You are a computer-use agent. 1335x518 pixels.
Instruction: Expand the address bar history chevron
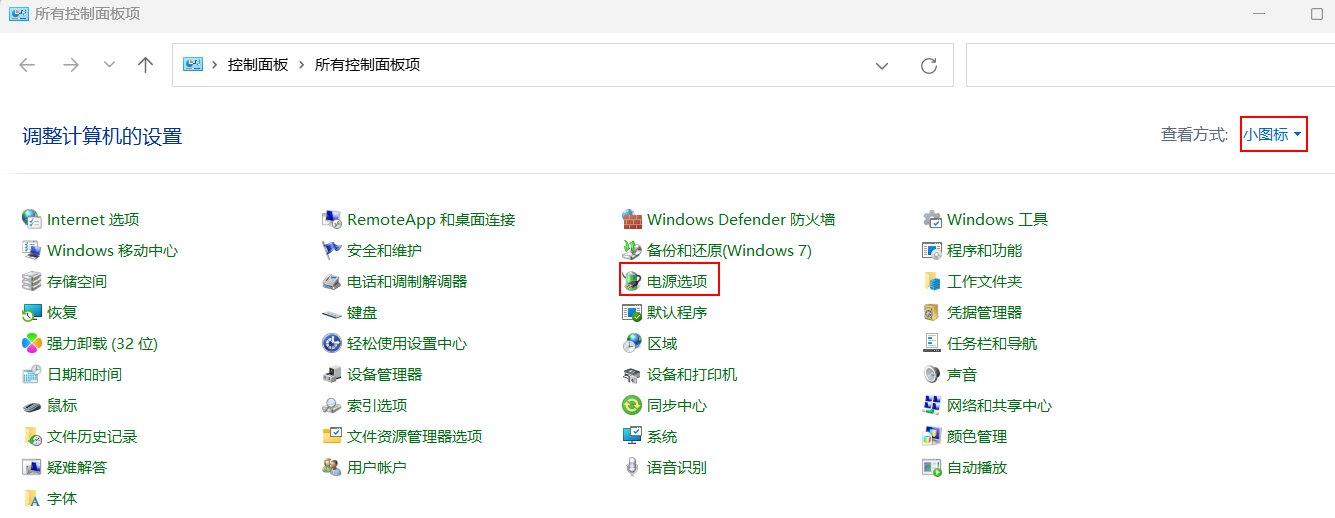point(882,65)
